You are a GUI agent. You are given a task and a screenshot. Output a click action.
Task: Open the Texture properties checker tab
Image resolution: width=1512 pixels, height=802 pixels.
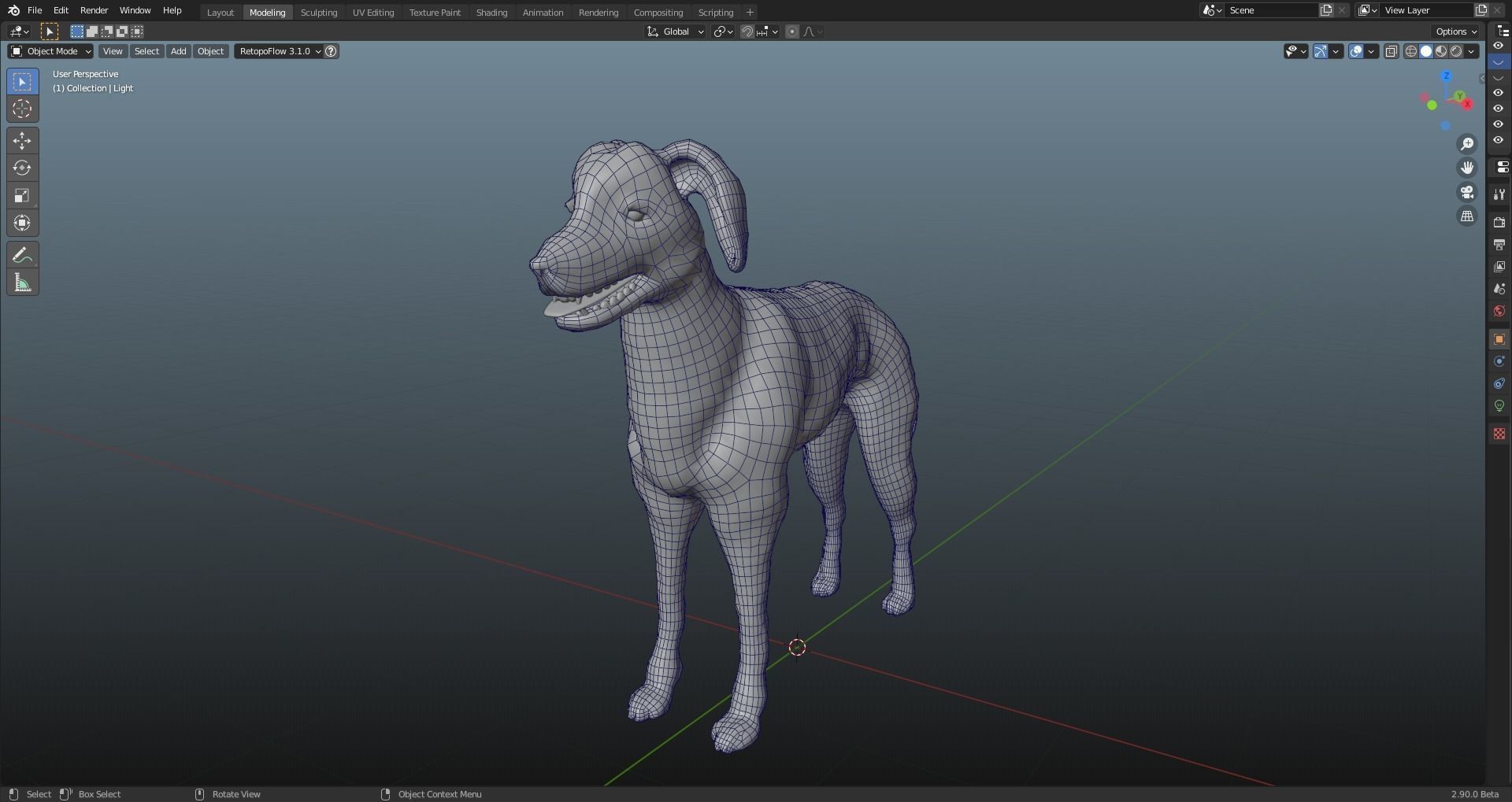tap(1499, 434)
